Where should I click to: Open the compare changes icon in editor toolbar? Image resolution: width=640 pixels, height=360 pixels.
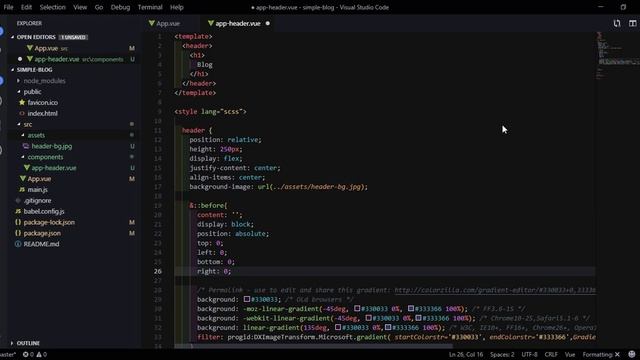point(617,24)
